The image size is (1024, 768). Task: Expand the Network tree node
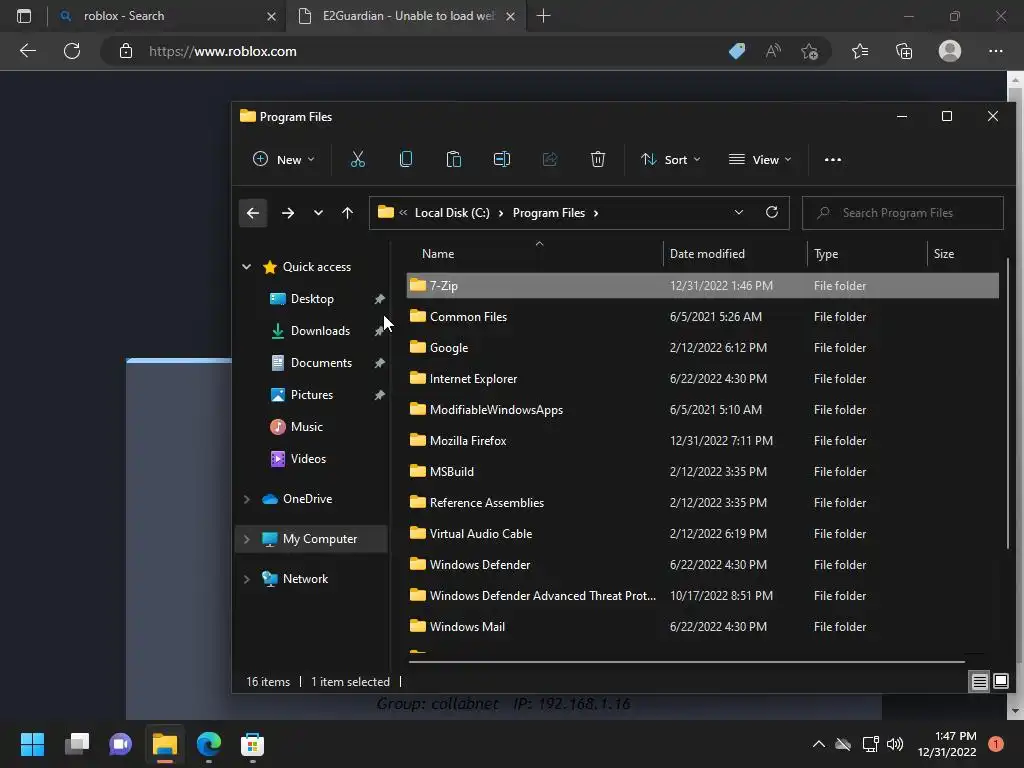(x=246, y=579)
